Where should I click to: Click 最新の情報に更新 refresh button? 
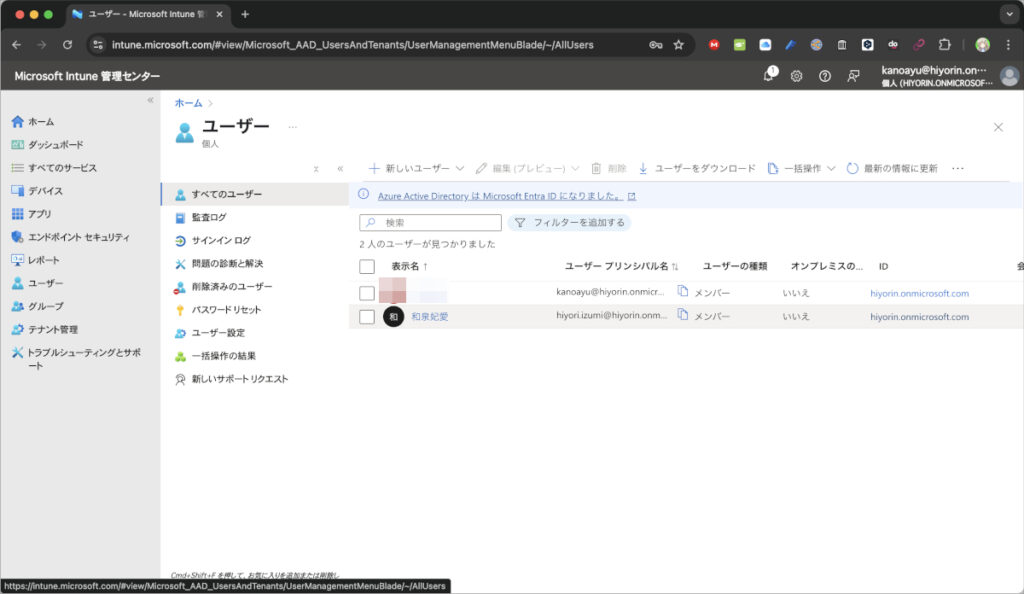click(892, 168)
